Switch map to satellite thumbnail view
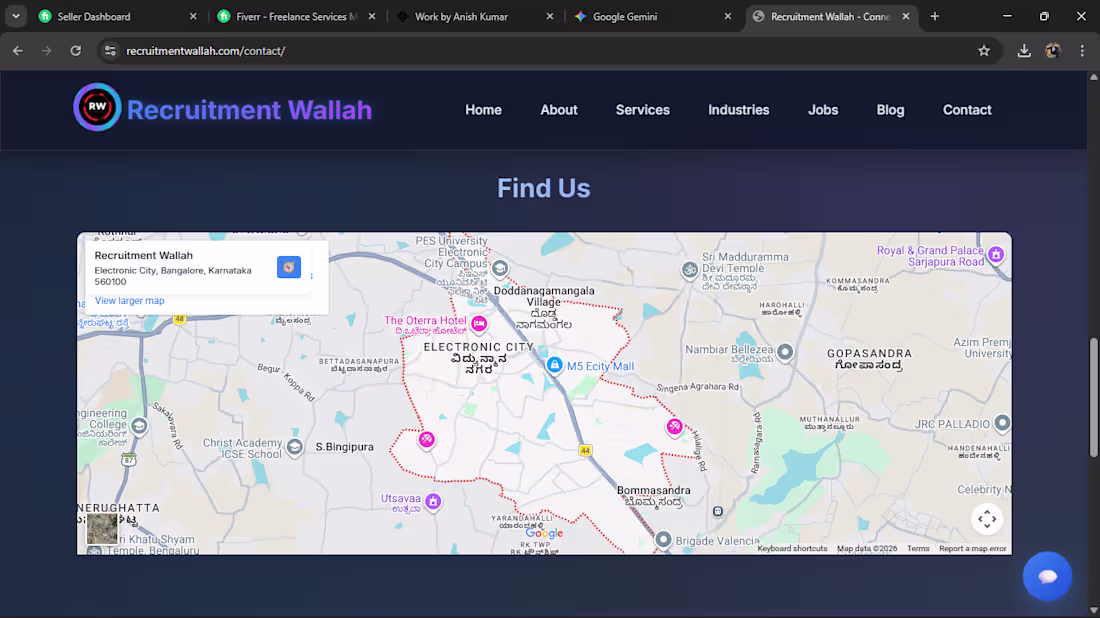Image resolution: width=1100 pixels, height=618 pixels. coord(102,528)
